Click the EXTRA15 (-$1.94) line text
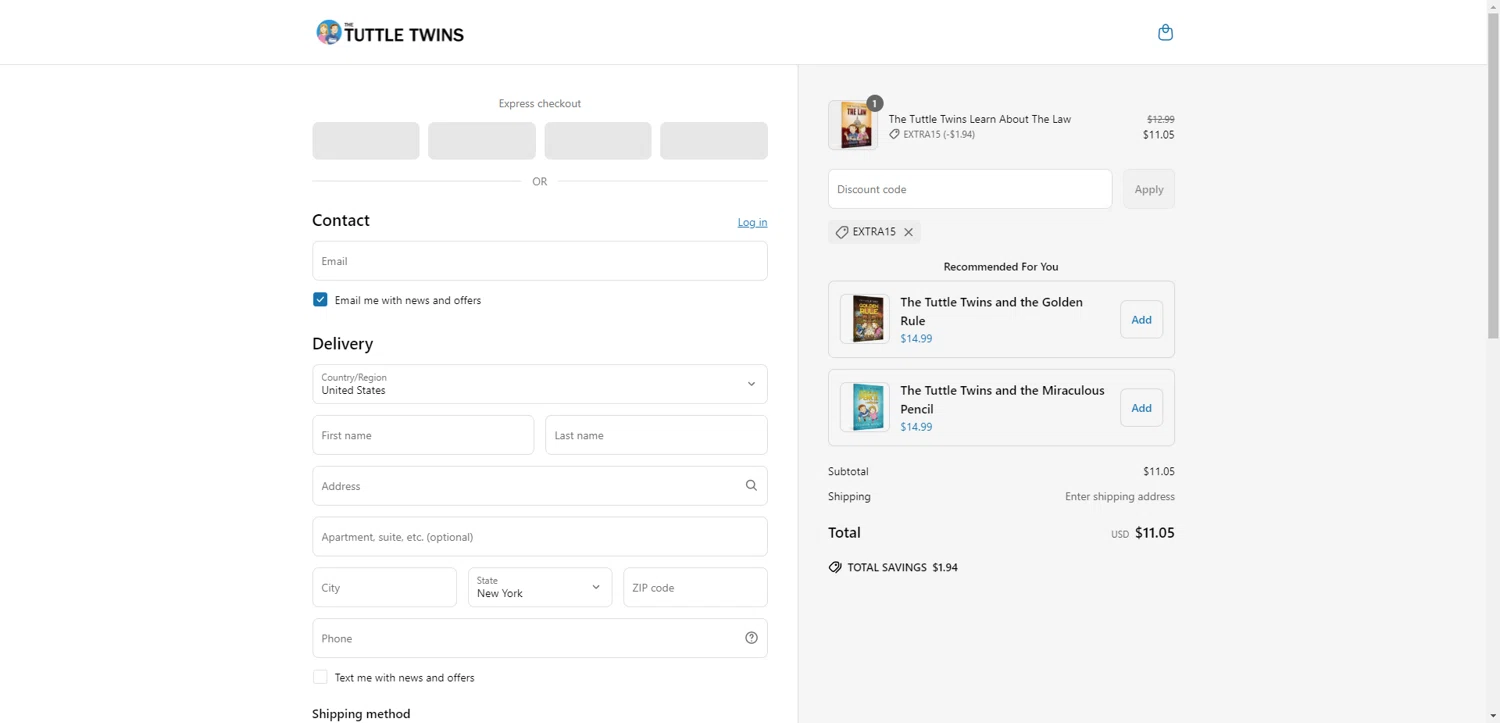Screen dimensions: 1500x723 [939, 134]
